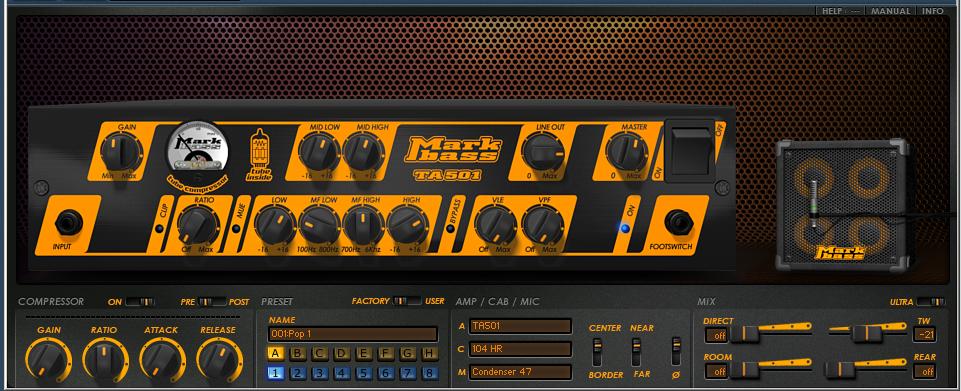961x391 pixels.
Task: Select preset slot 5
Action: click(x=363, y=373)
